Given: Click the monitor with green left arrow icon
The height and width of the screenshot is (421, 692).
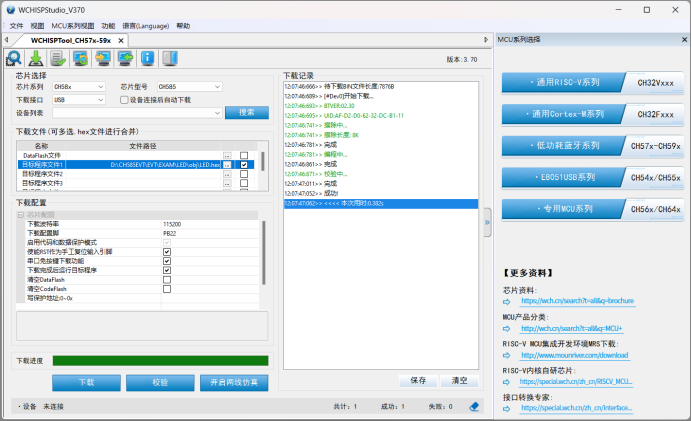Looking at the screenshot, I should pyautogui.click(x=125, y=58).
